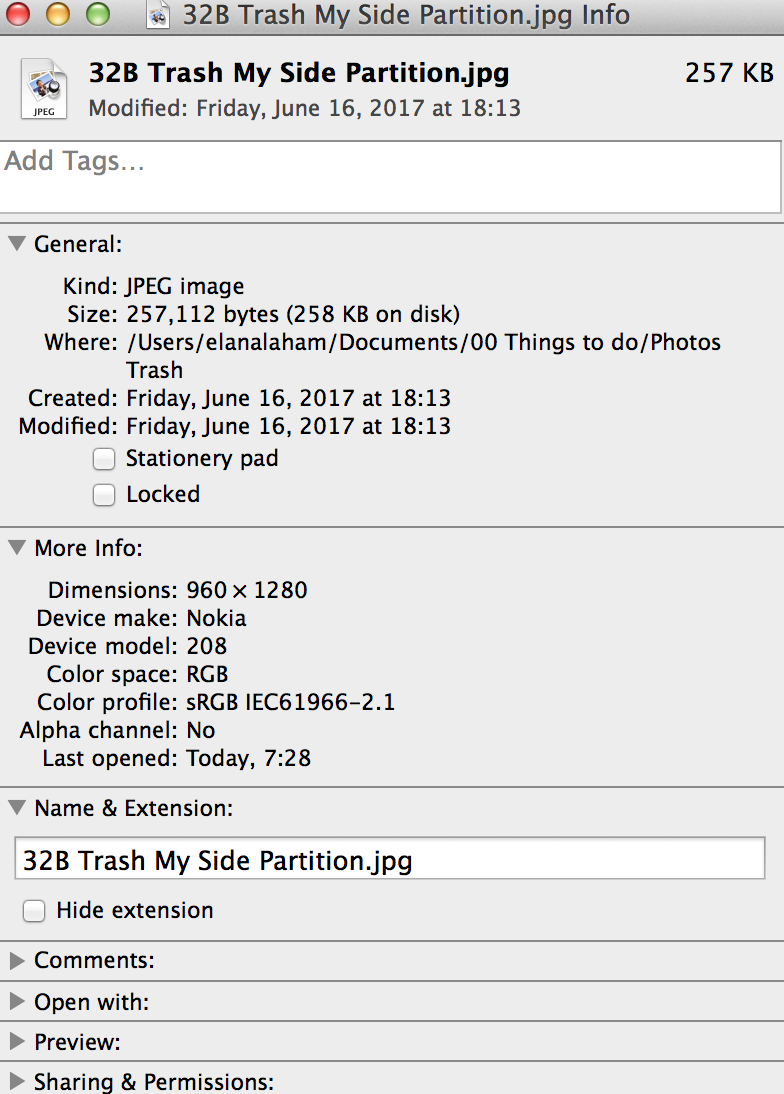Screen dimensions: 784x1094
Task: Click the file name heading text
Action: pyautogui.click(x=299, y=74)
